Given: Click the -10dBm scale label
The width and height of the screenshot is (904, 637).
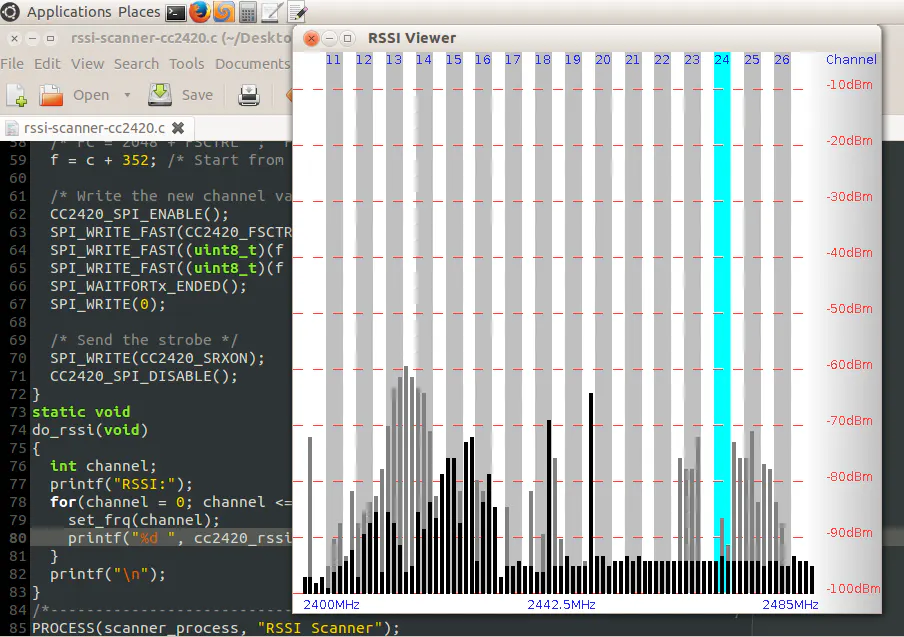Looking at the screenshot, I should [x=849, y=85].
